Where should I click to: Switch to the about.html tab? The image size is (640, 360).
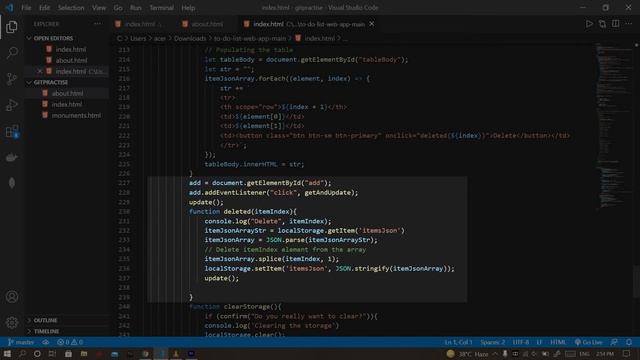207,24
